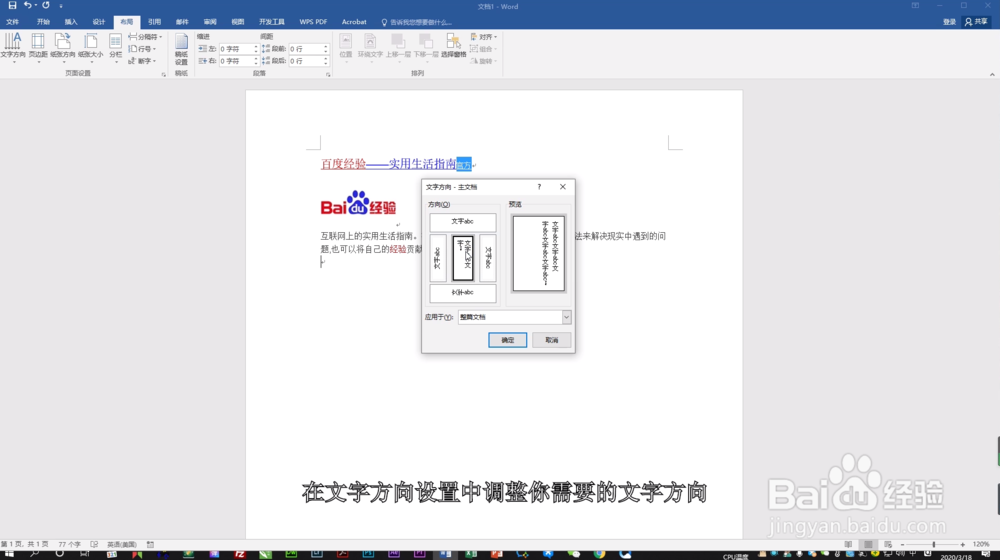
Task: Click zoom in plus button
Action: click(962, 545)
